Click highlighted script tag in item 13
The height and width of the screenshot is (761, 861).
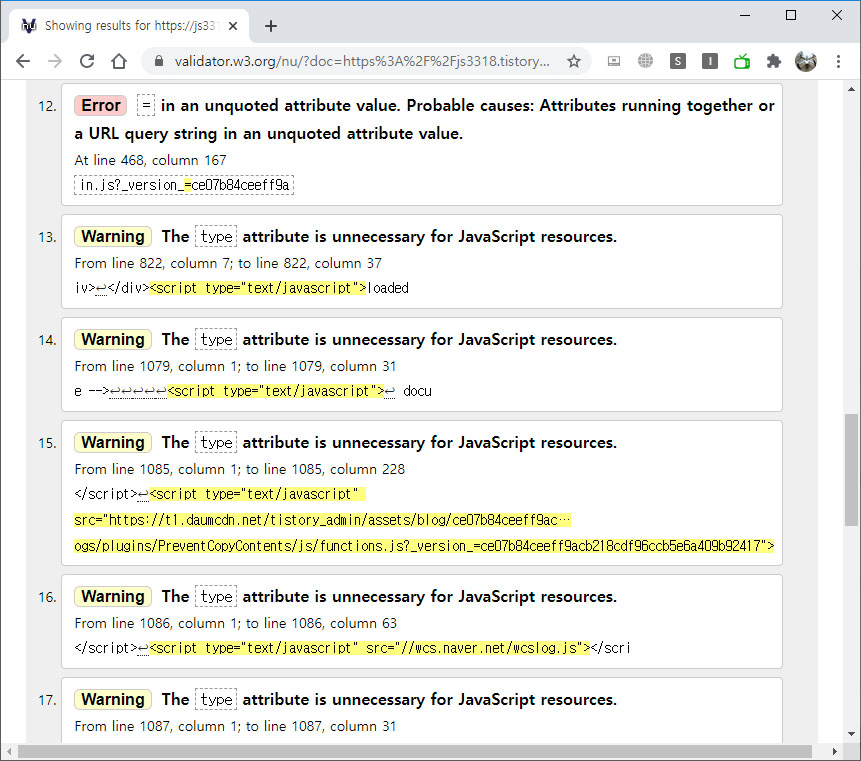pyautogui.click(x=258, y=288)
